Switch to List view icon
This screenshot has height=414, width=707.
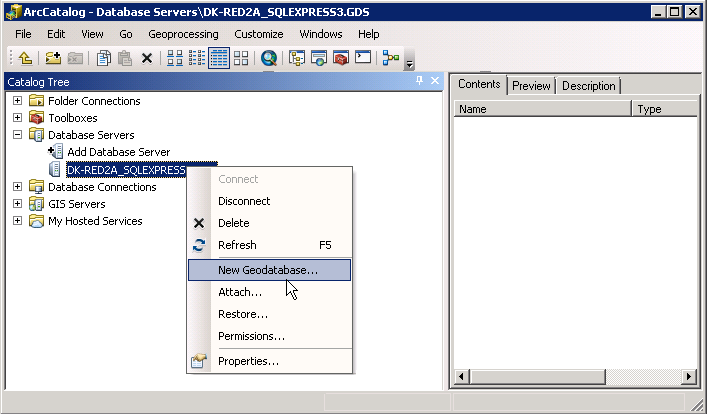(x=197, y=58)
